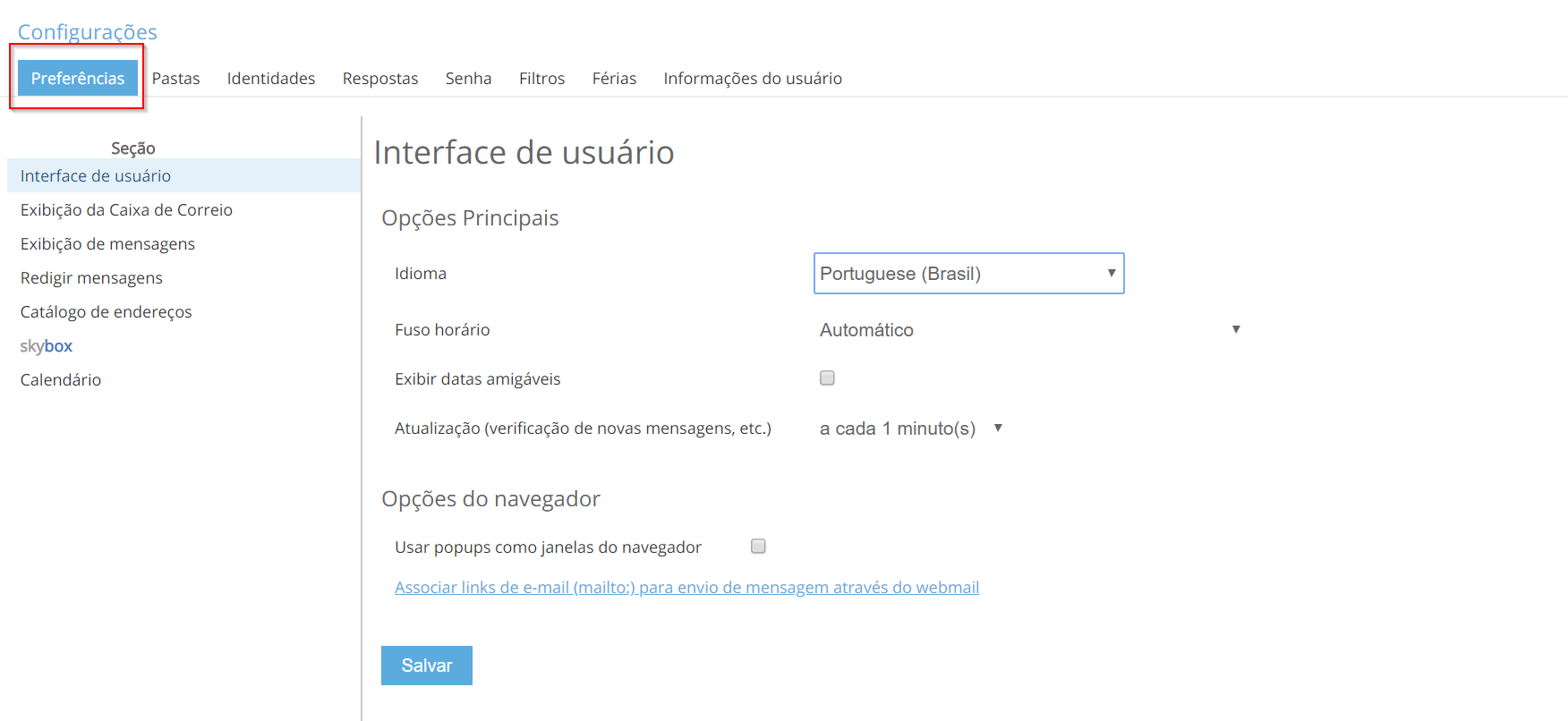Open the Identidades tab

271,79
